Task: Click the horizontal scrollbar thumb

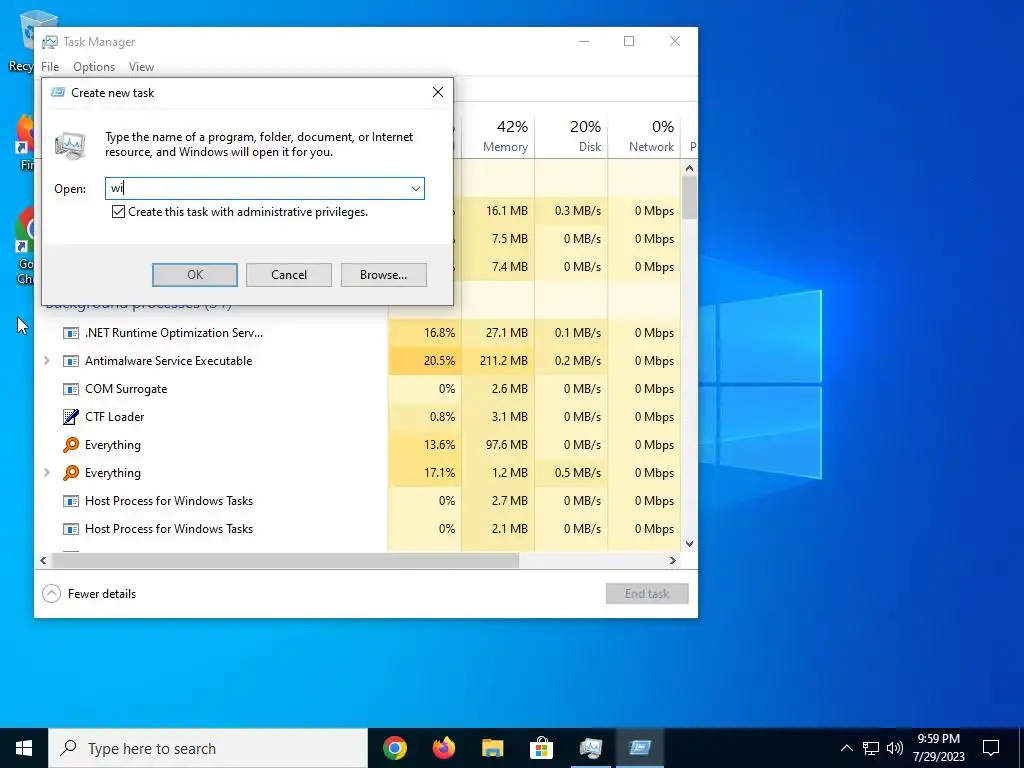Action: [285, 560]
